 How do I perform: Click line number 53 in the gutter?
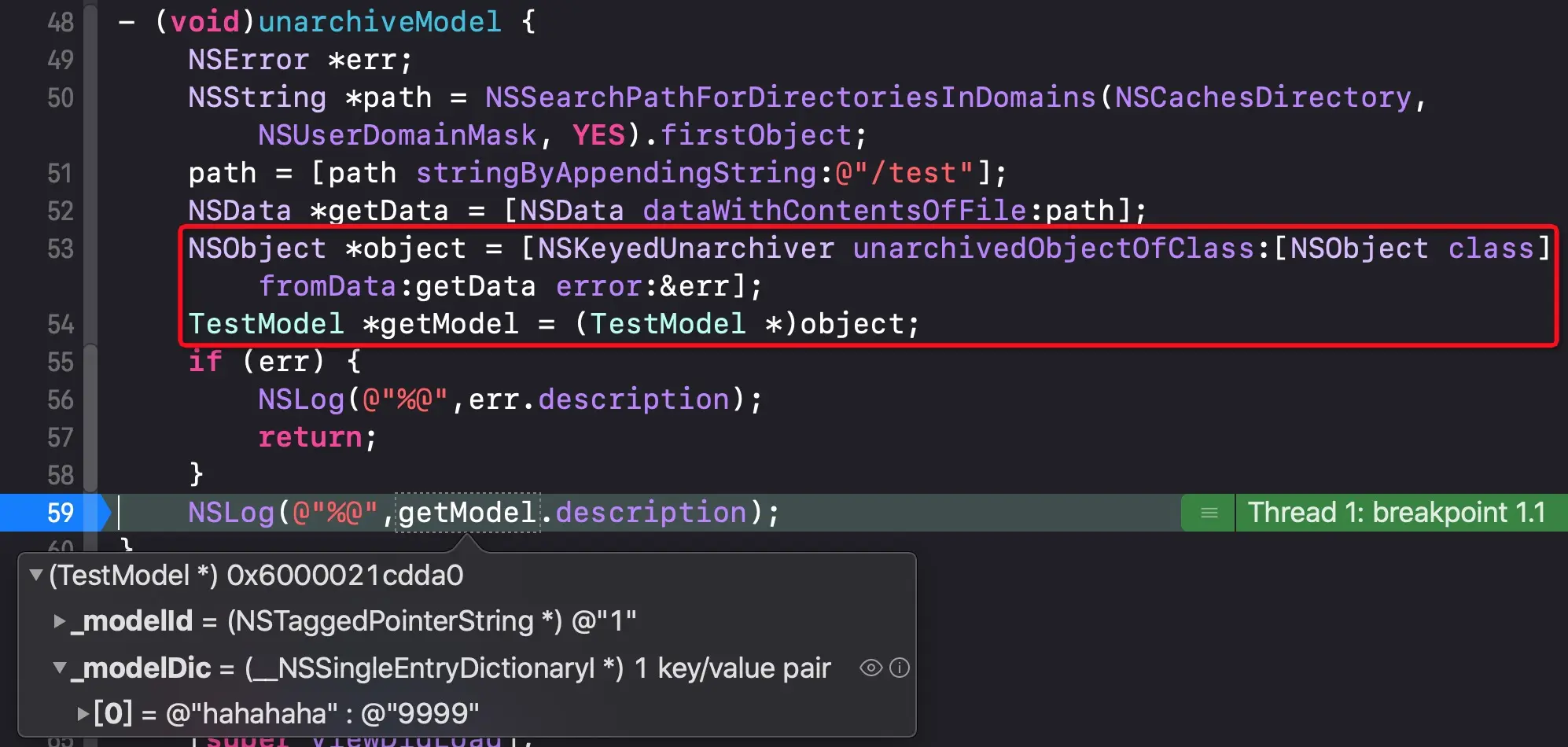coord(61,248)
